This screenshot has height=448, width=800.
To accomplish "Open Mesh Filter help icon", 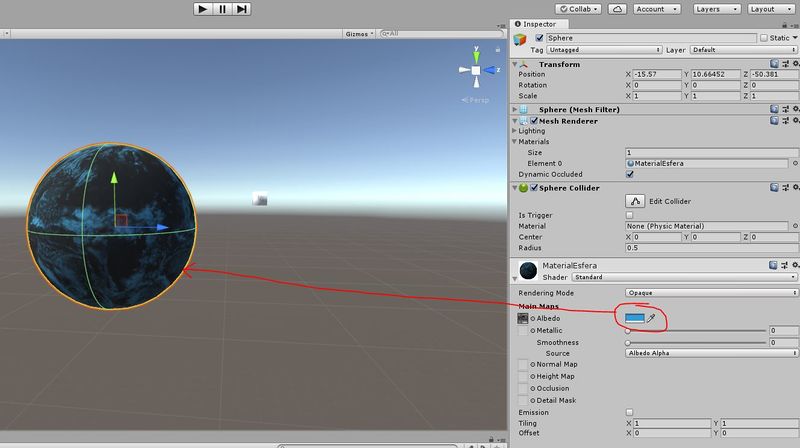I will tap(774, 109).
